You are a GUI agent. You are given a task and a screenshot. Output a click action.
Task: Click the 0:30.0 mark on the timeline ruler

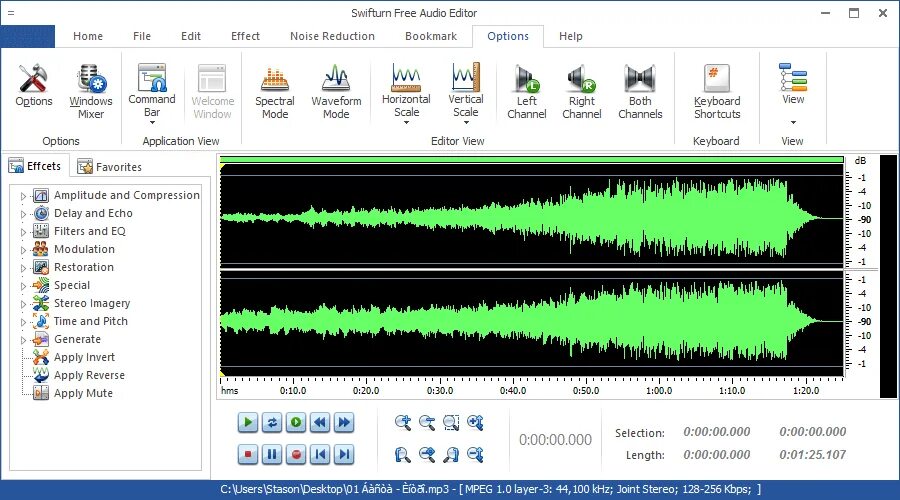[x=440, y=390]
